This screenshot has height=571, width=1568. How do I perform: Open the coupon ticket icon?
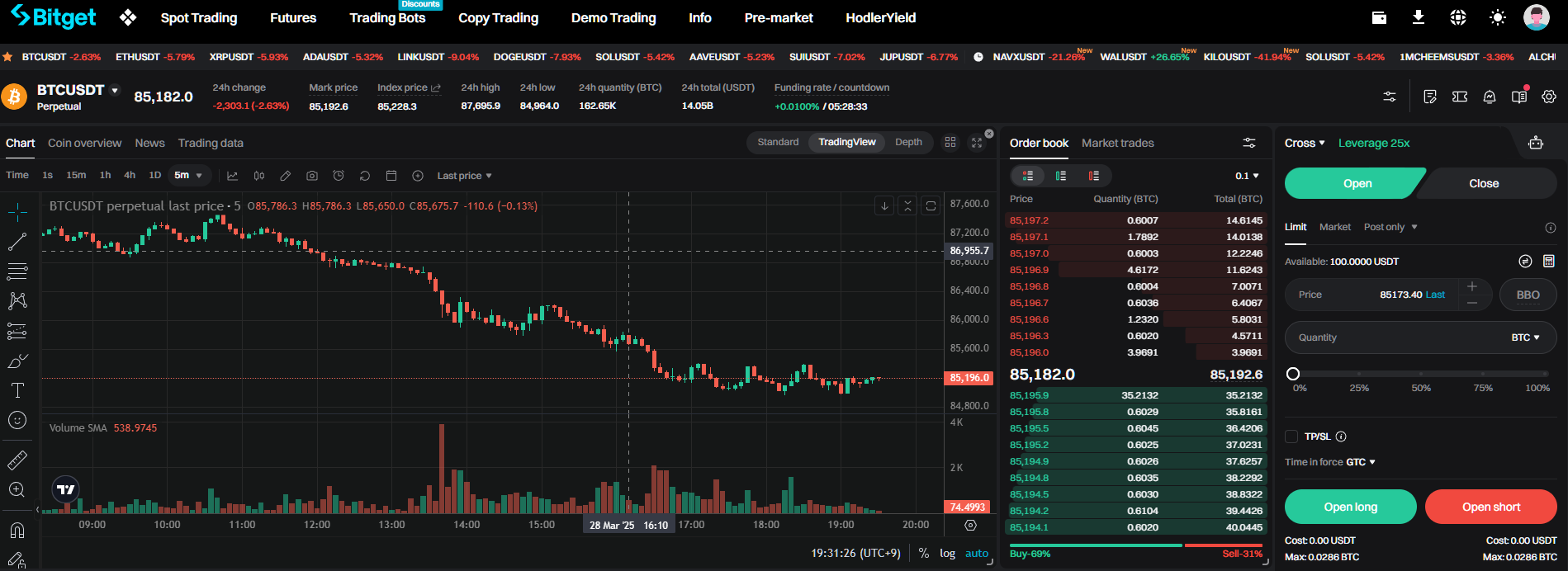(1460, 97)
